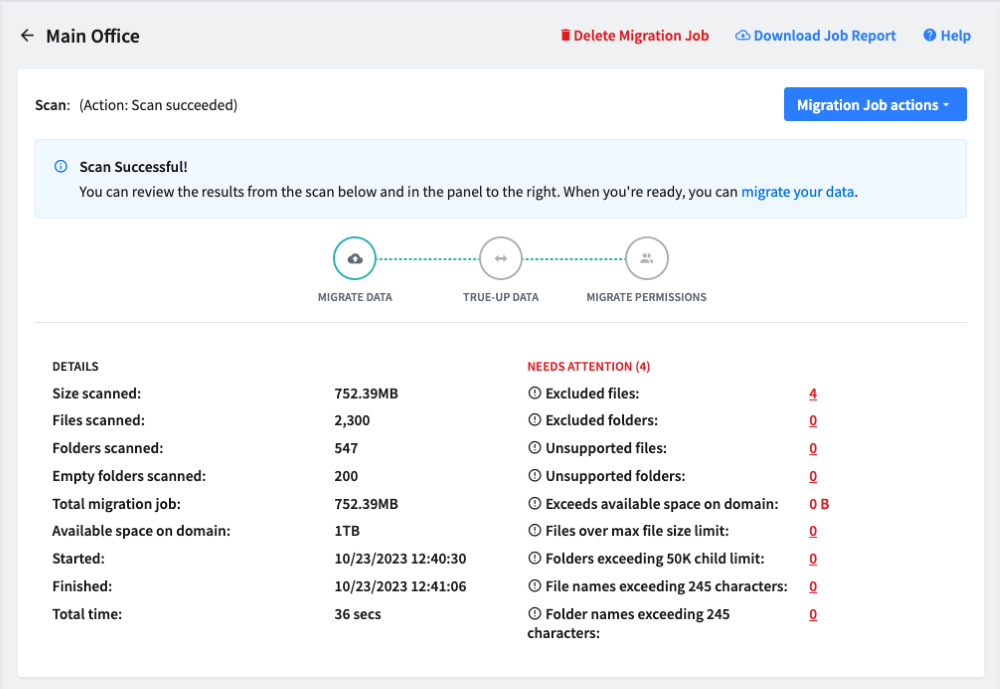The image size is (1000, 689).
Task: Open File names exceeding 245 characters count
Action: pos(813,586)
